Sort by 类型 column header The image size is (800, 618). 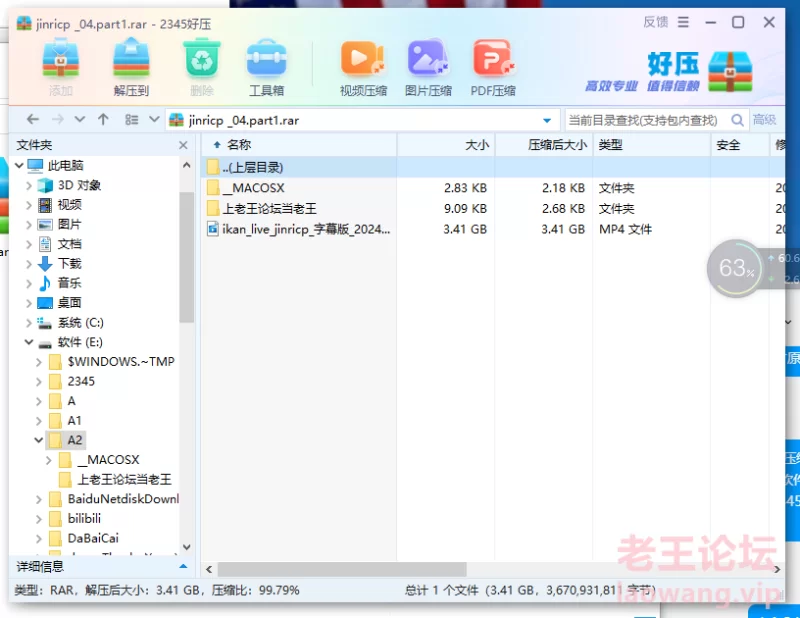652,145
